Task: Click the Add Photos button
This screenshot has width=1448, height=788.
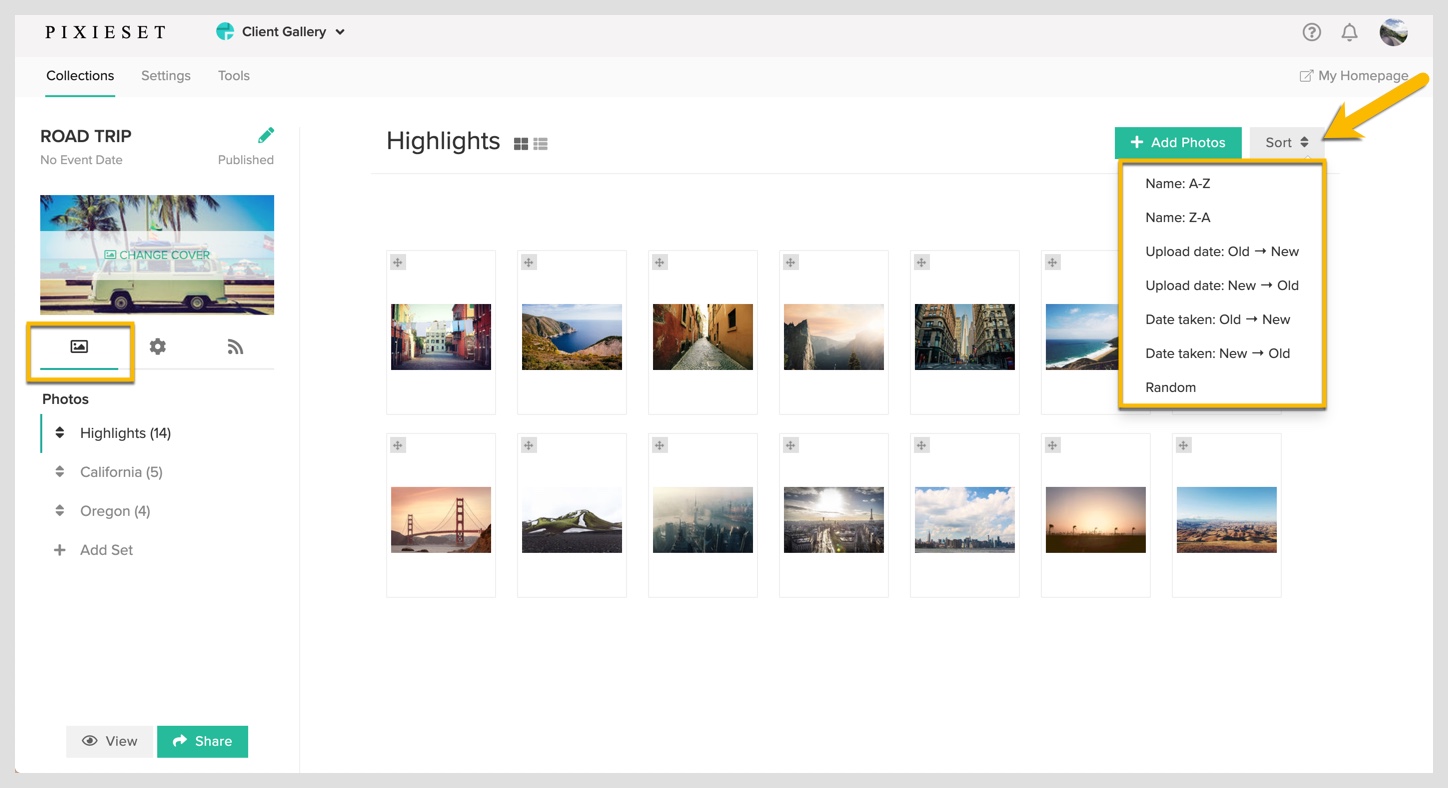Action: [x=1178, y=142]
